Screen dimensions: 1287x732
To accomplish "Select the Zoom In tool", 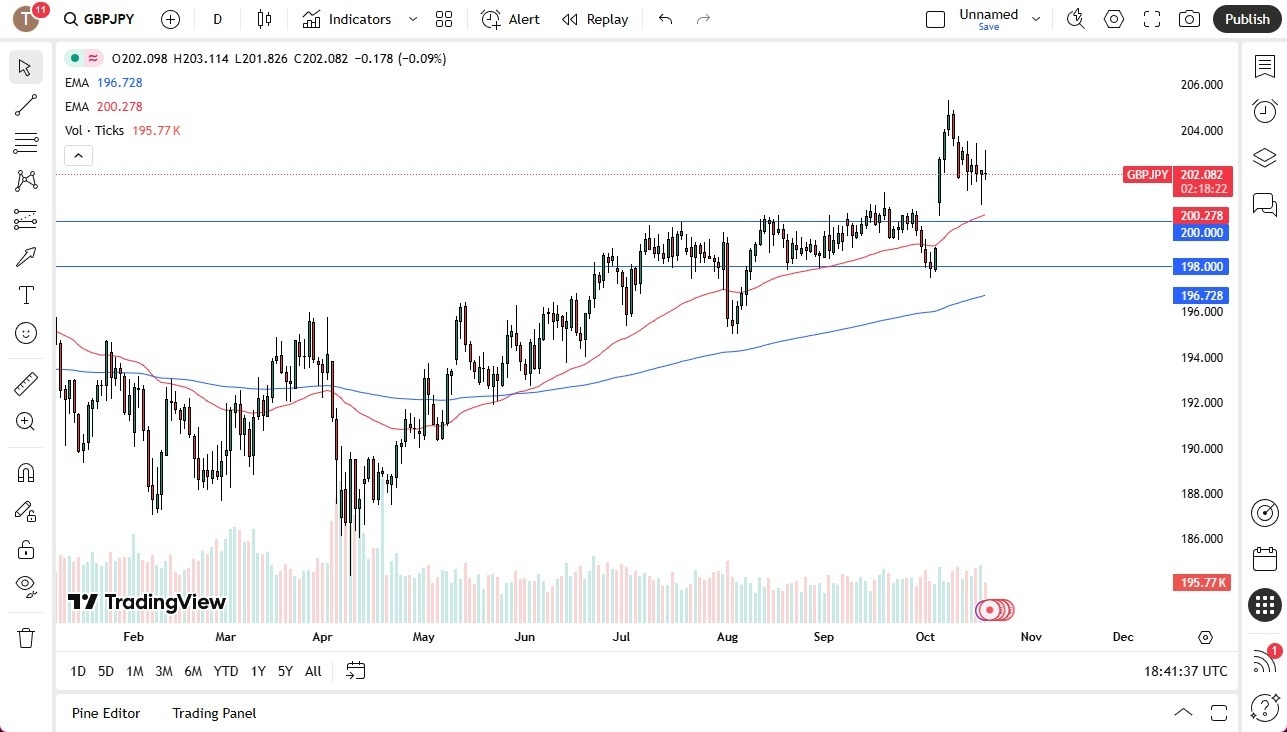I will click(26, 421).
